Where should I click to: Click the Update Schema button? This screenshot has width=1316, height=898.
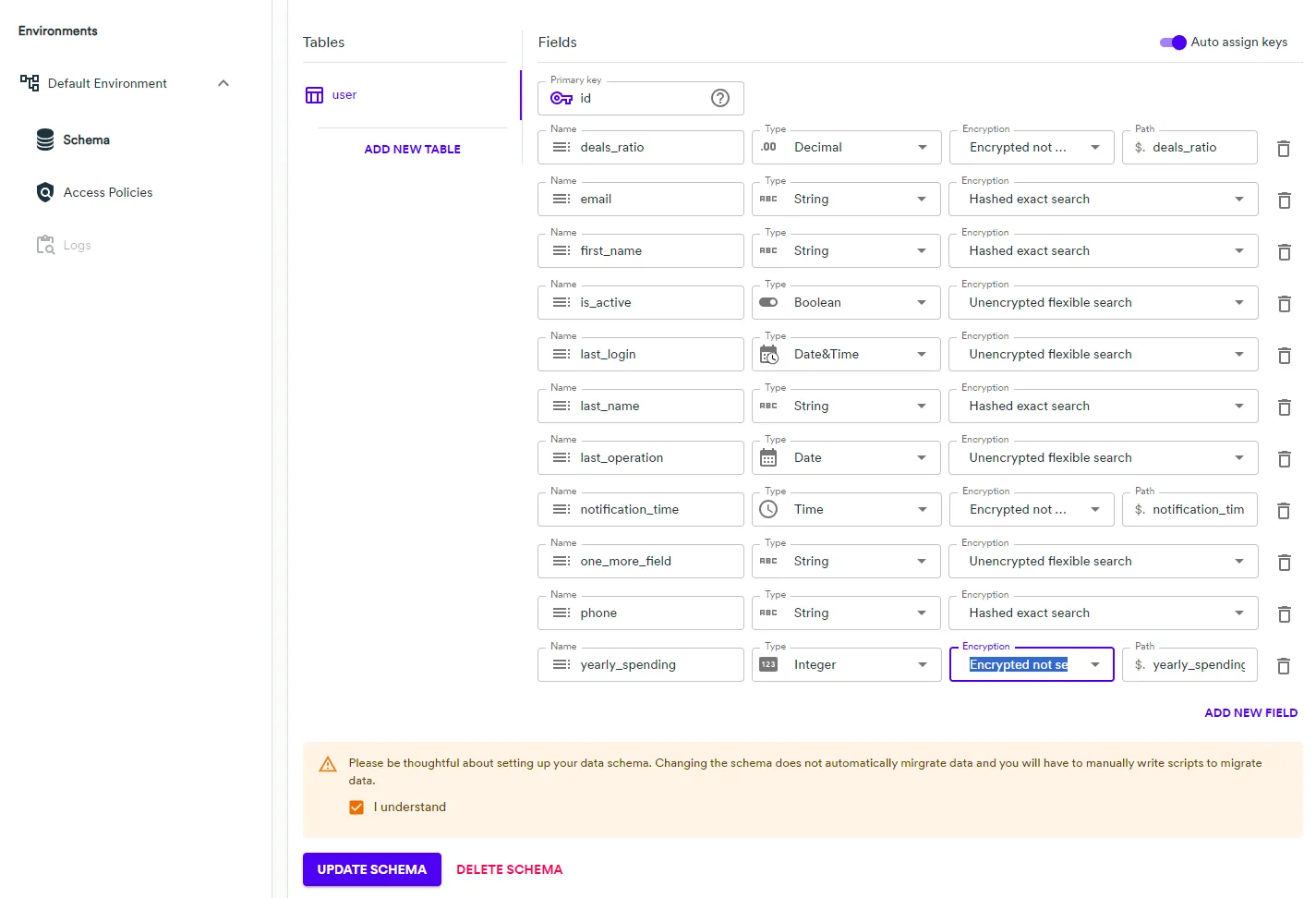pyautogui.click(x=371, y=869)
